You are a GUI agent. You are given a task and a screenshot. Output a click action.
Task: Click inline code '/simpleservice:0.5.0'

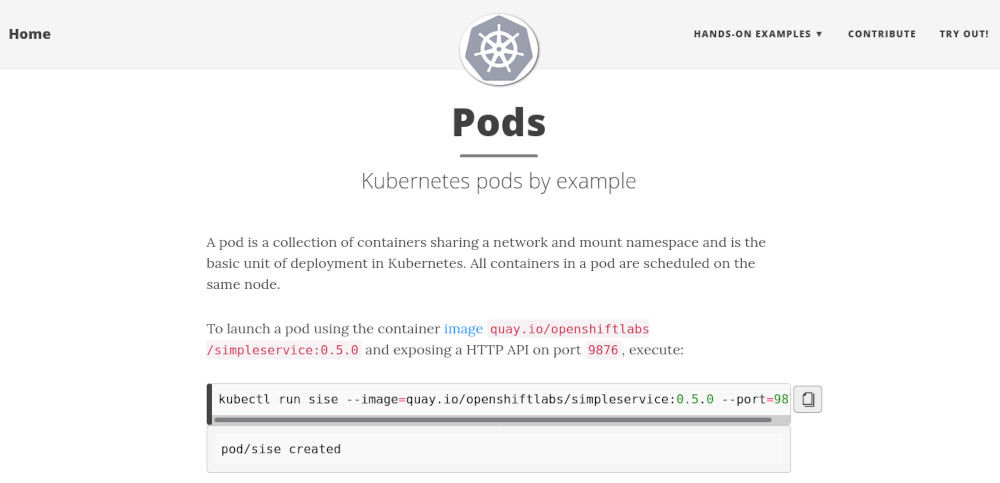coord(284,350)
